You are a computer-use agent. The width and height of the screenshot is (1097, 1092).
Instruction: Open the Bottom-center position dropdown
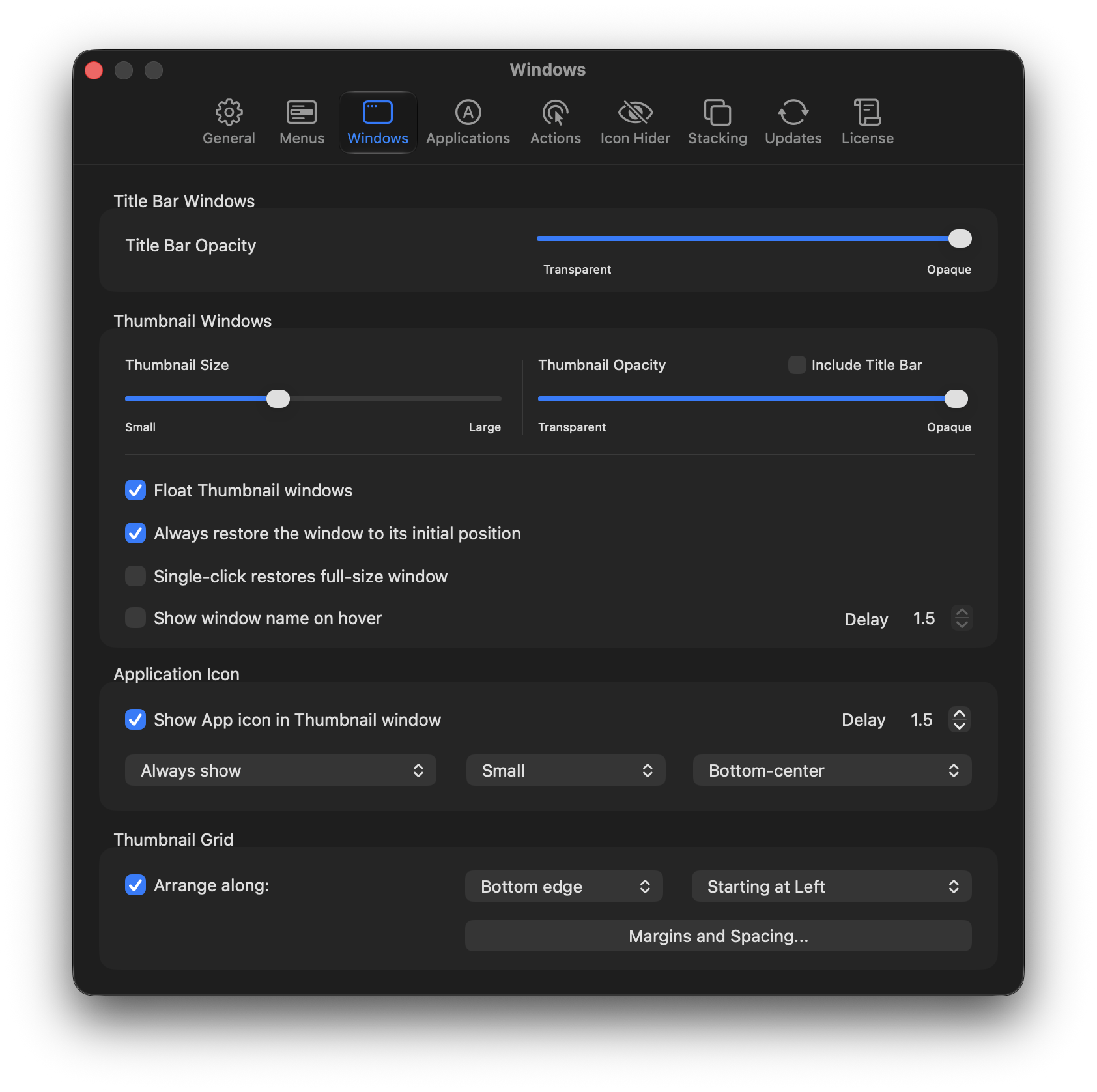(x=832, y=770)
